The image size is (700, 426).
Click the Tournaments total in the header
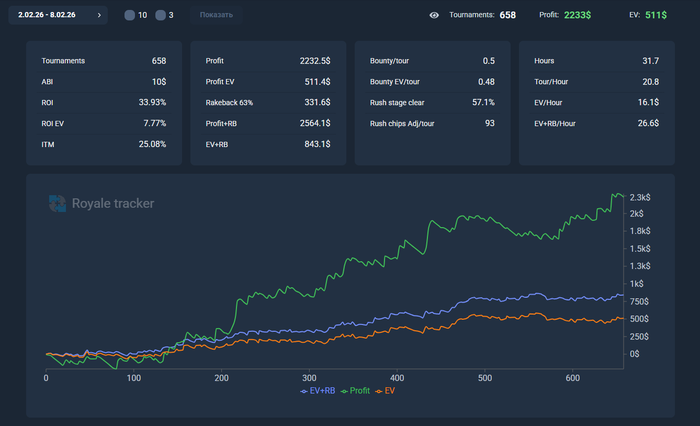tap(507, 16)
